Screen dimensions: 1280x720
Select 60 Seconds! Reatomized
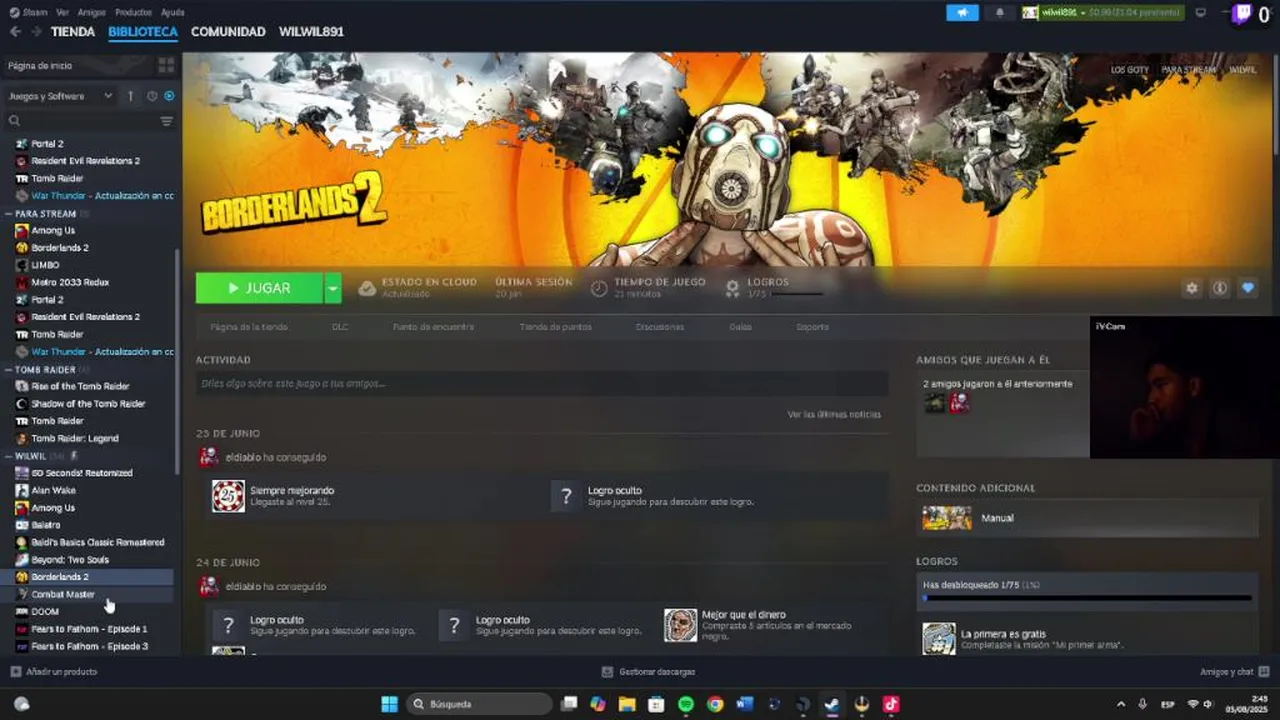(x=82, y=473)
